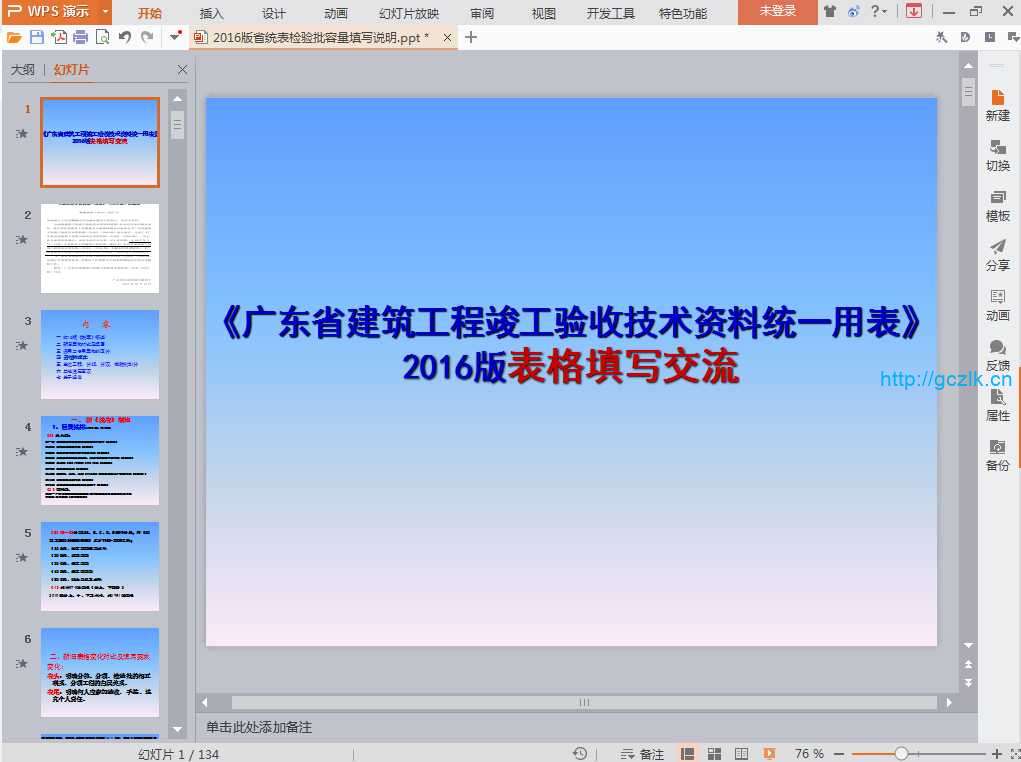1021x762 pixels.
Task: Undo the last action
Action: pyautogui.click(x=125, y=37)
